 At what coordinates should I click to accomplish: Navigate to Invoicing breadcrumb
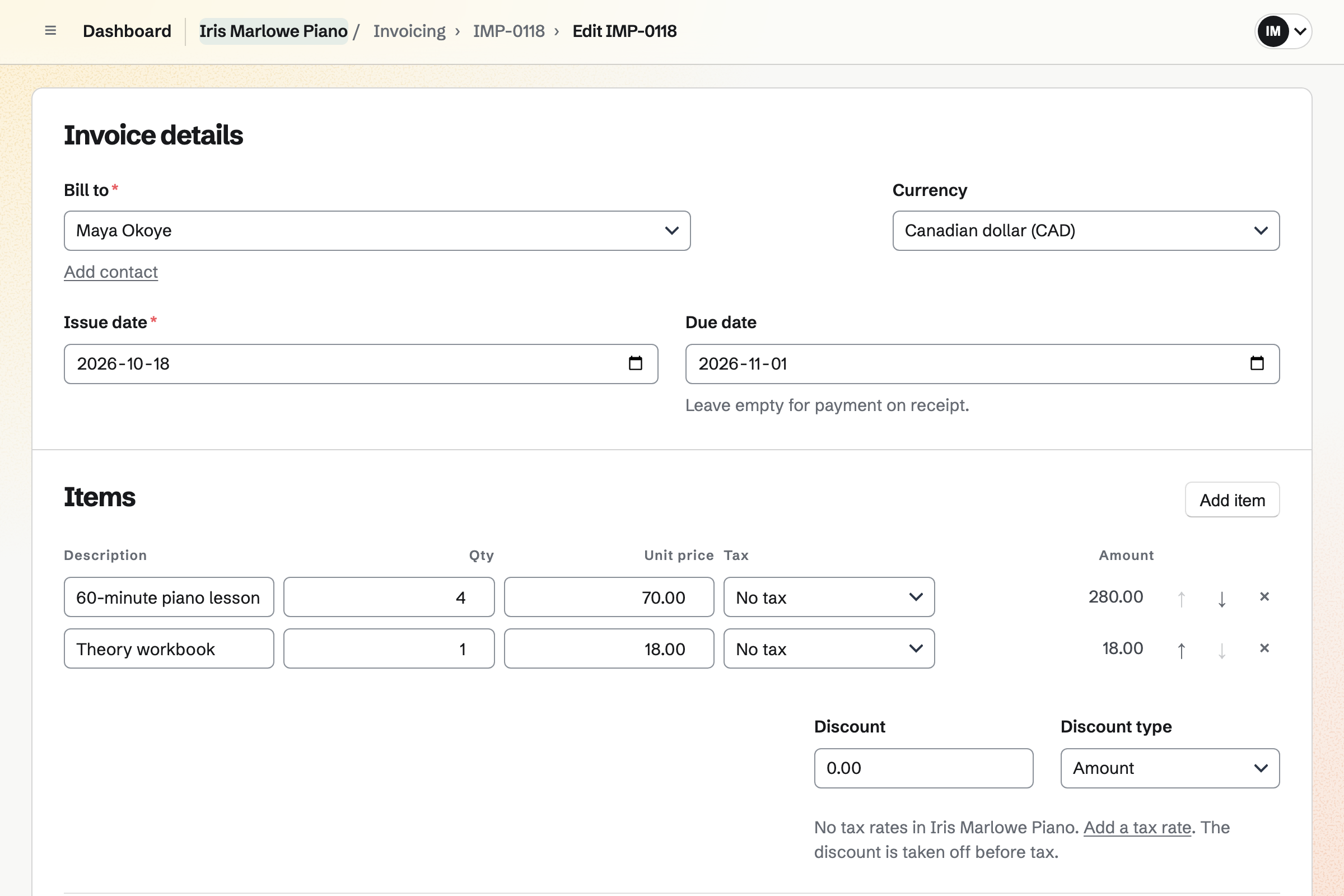pyautogui.click(x=409, y=31)
